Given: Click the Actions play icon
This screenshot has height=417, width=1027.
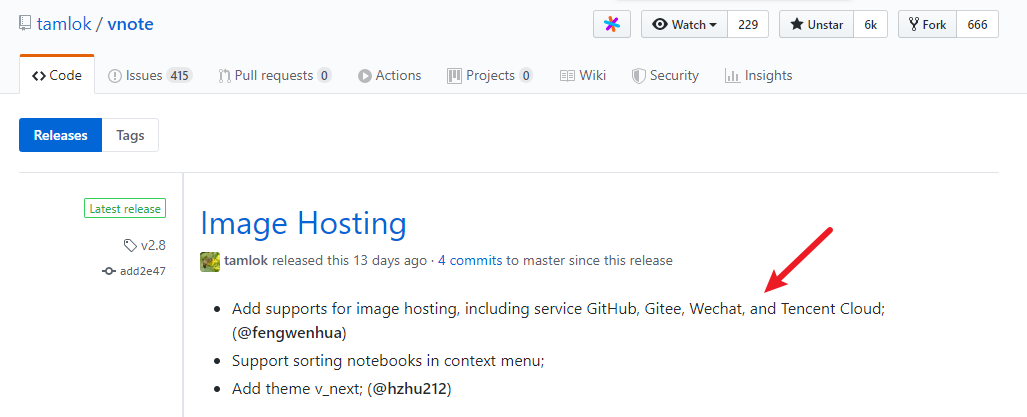Looking at the screenshot, I should click(x=365, y=76).
